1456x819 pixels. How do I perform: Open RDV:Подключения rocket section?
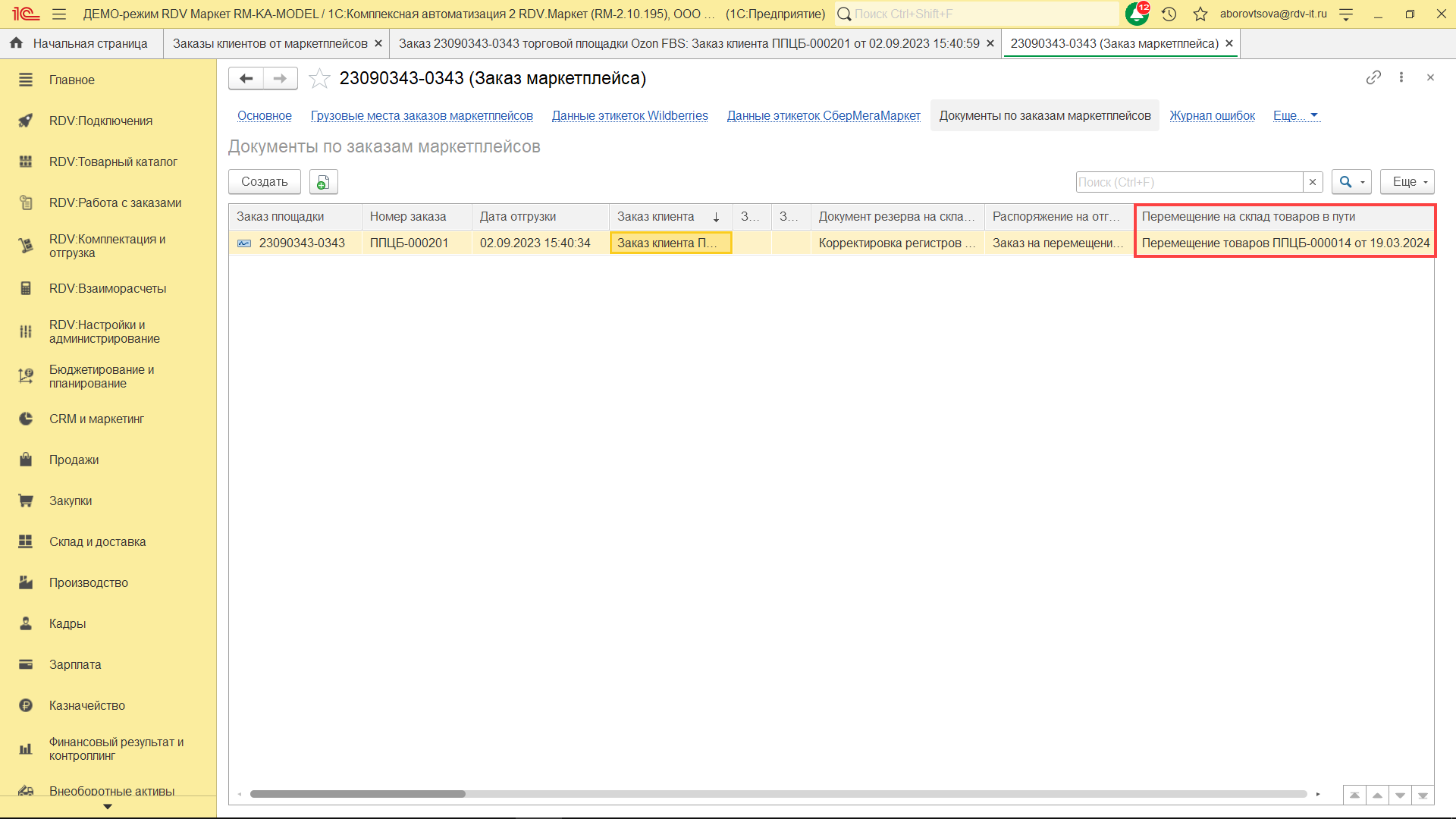click(x=101, y=121)
